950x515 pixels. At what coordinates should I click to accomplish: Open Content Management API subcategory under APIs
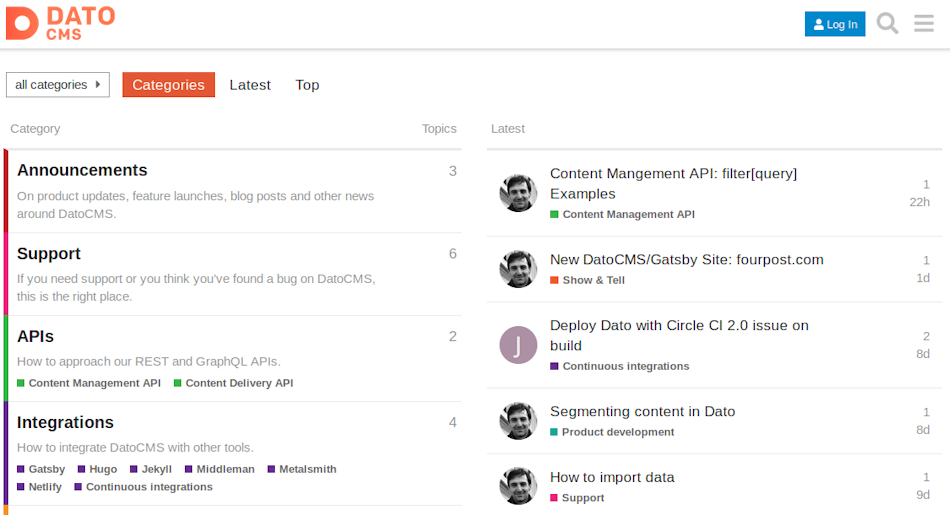[89, 383]
